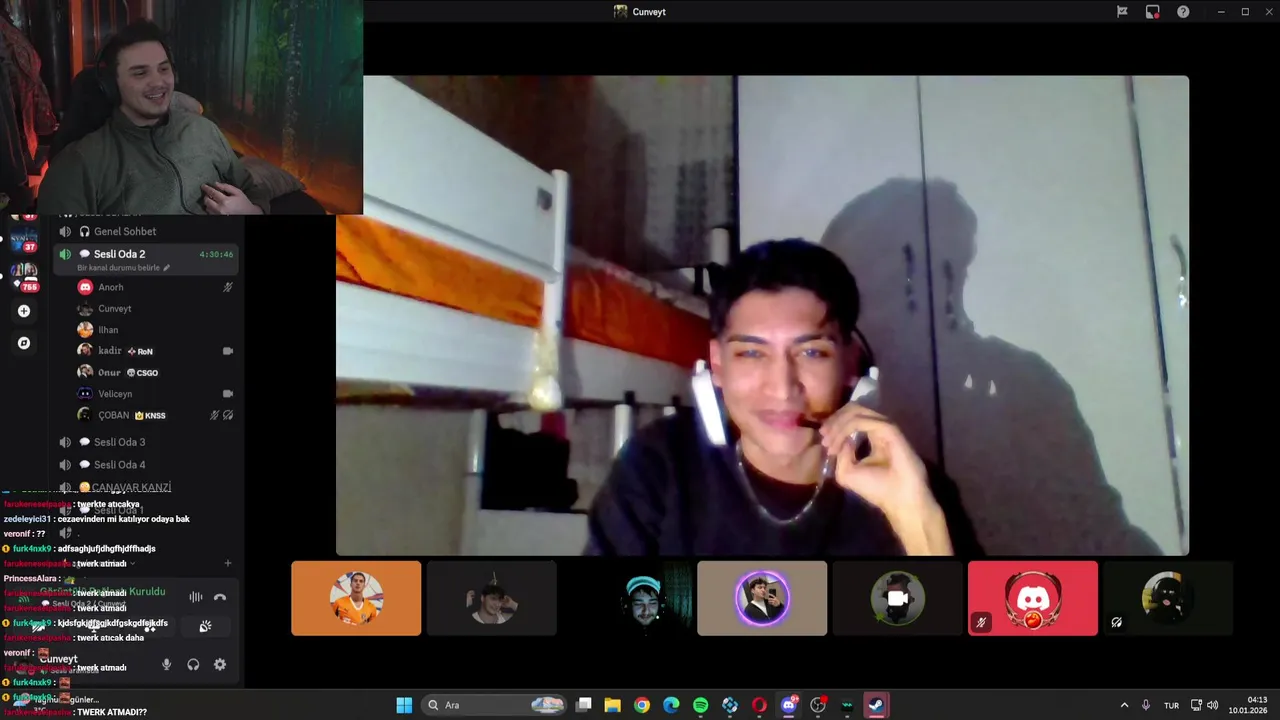Launch Microsoft Edge from taskbar
The width and height of the screenshot is (1280, 720).
[671, 705]
